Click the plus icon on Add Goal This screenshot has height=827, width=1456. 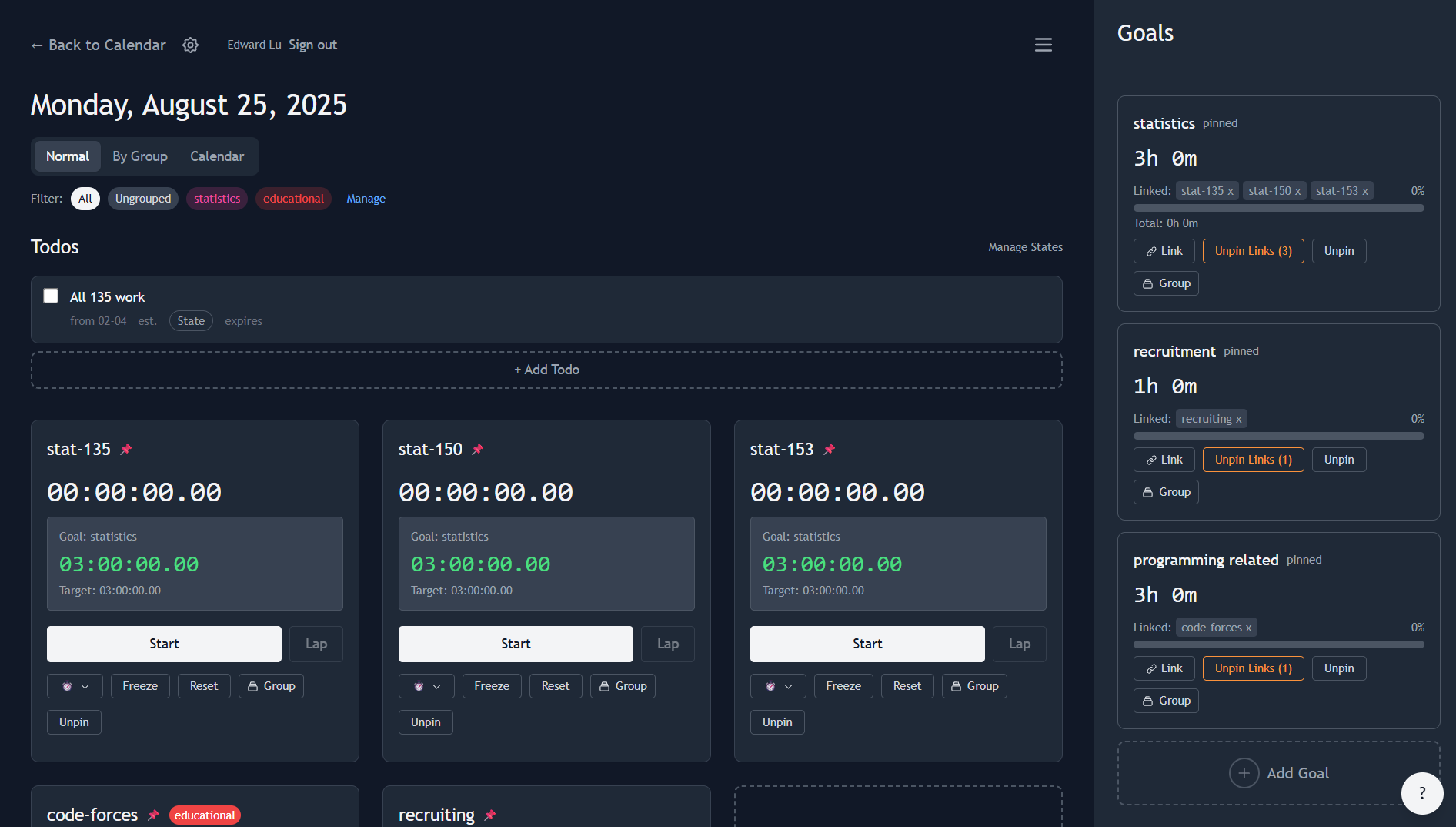(x=1244, y=772)
